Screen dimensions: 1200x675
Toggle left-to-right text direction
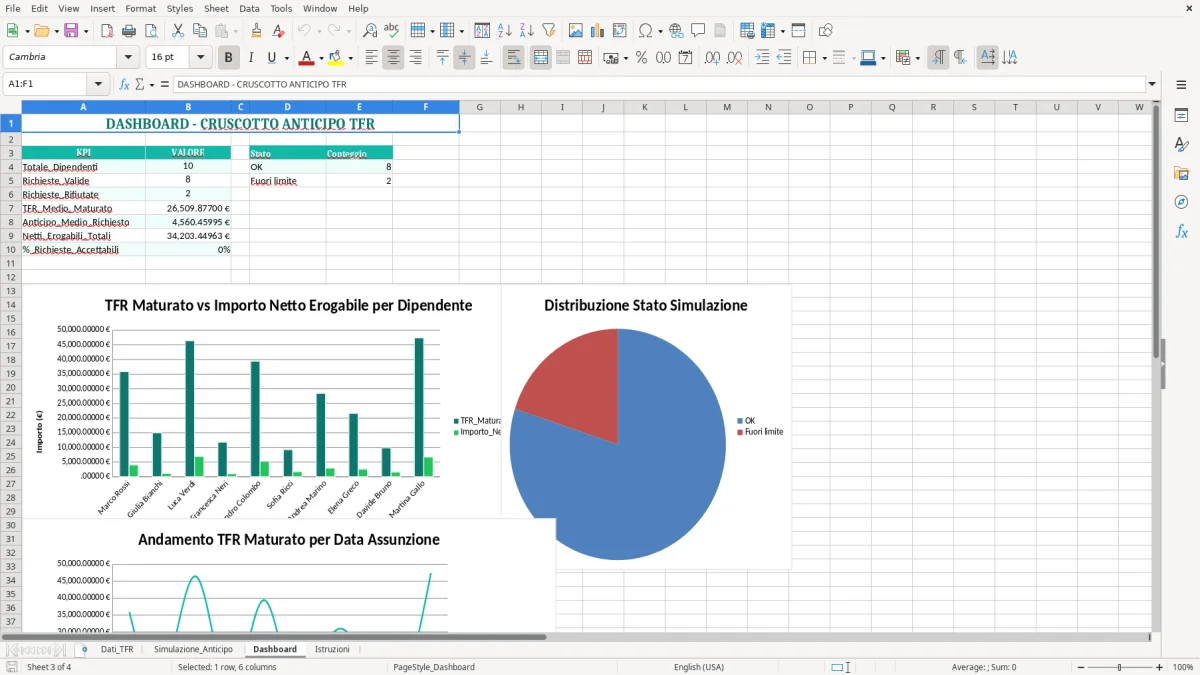click(938, 58)
